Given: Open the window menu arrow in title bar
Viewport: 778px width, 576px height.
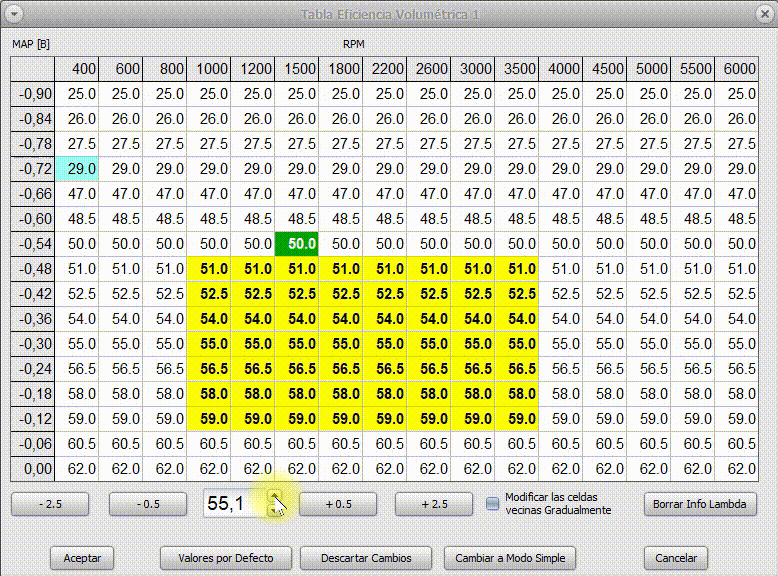Looking at the screenshot, I should 14,14.
